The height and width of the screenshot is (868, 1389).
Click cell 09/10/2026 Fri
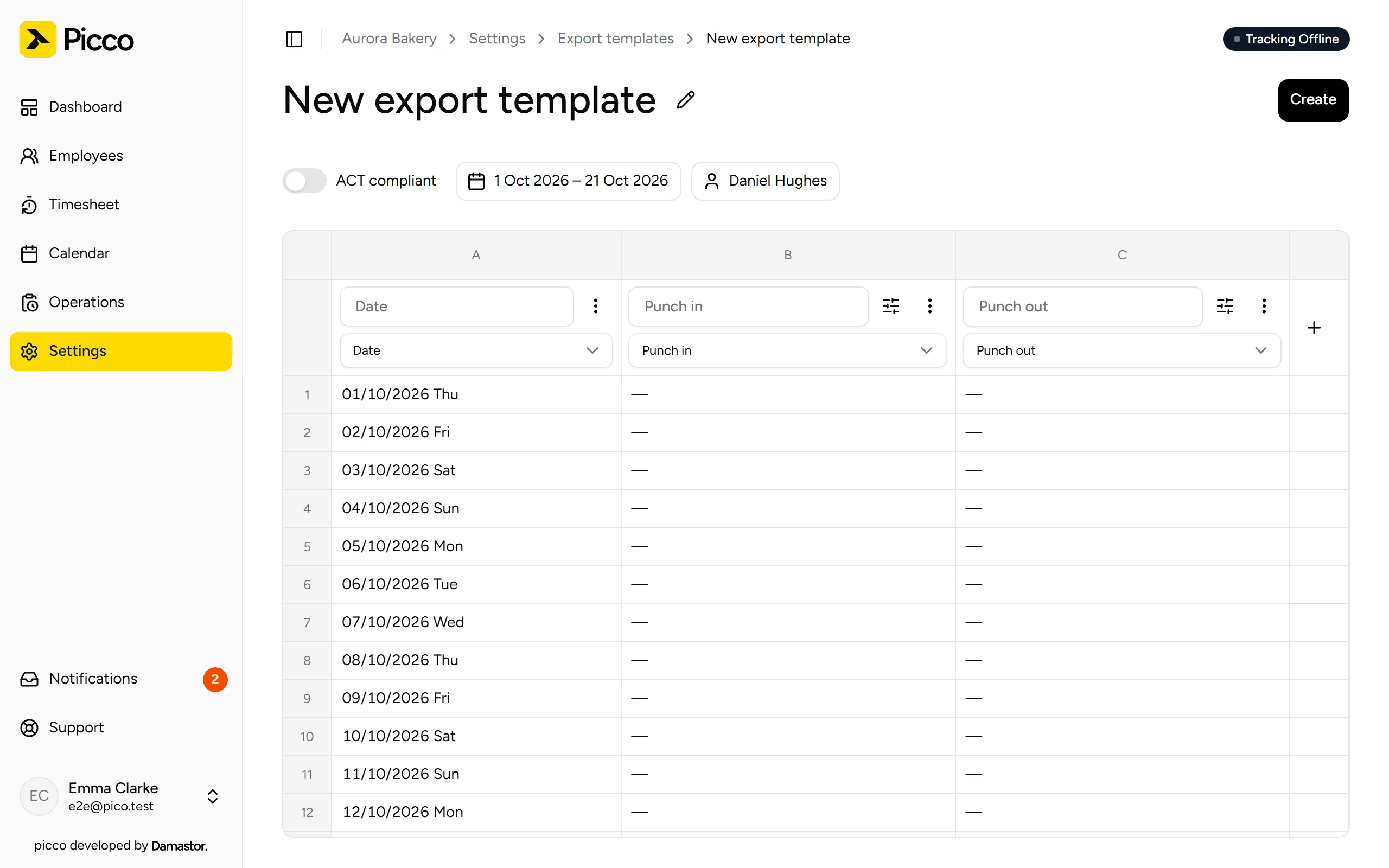pos(476,698)
